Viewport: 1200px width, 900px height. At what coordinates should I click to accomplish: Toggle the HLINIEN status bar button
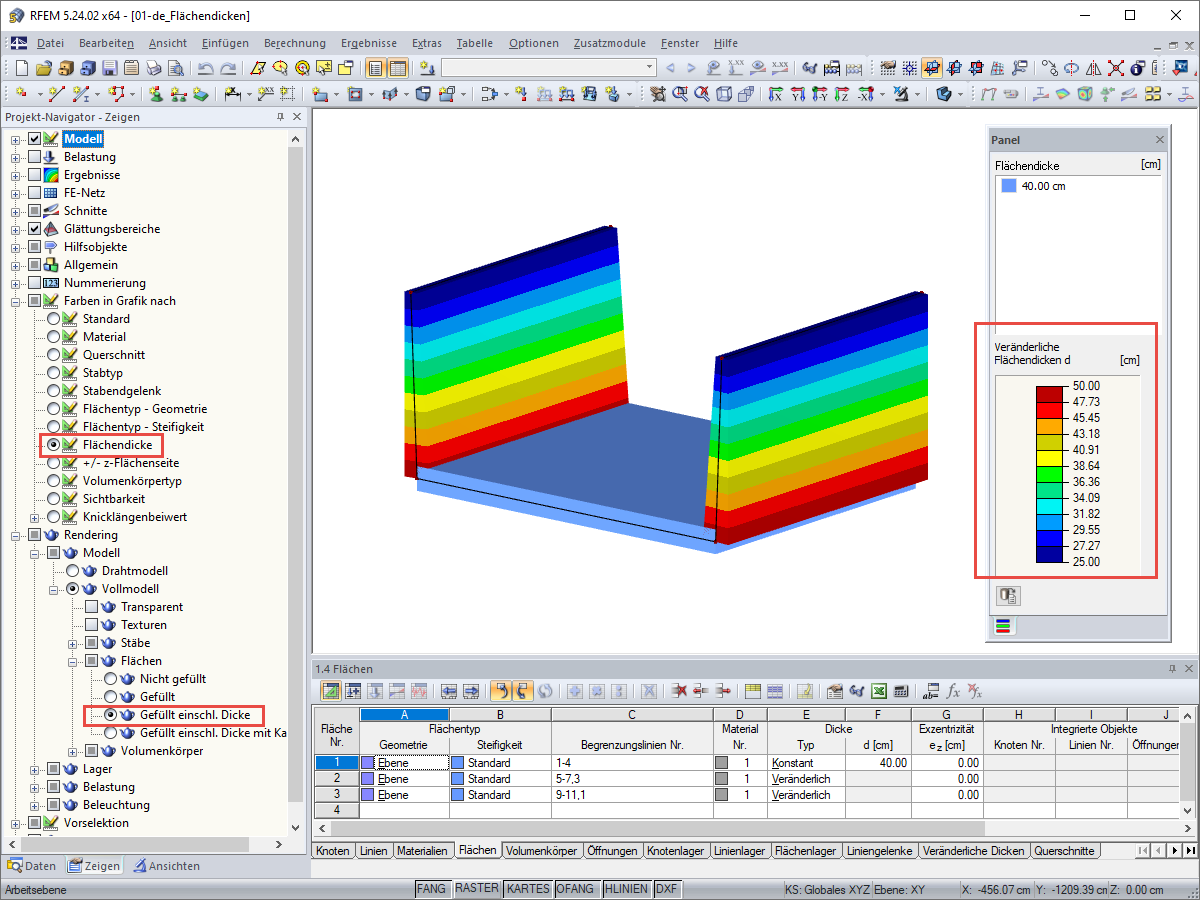click(x=627, y=889)
